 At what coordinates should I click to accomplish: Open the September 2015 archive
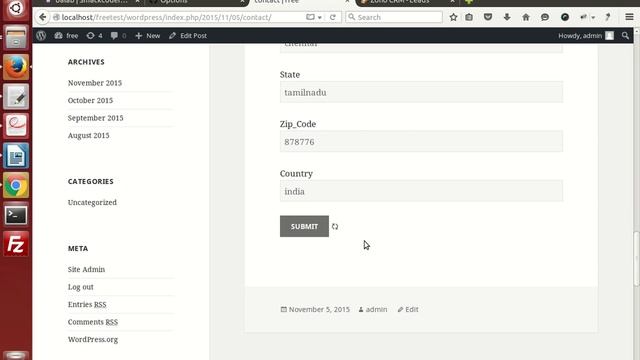click(96, 118)
